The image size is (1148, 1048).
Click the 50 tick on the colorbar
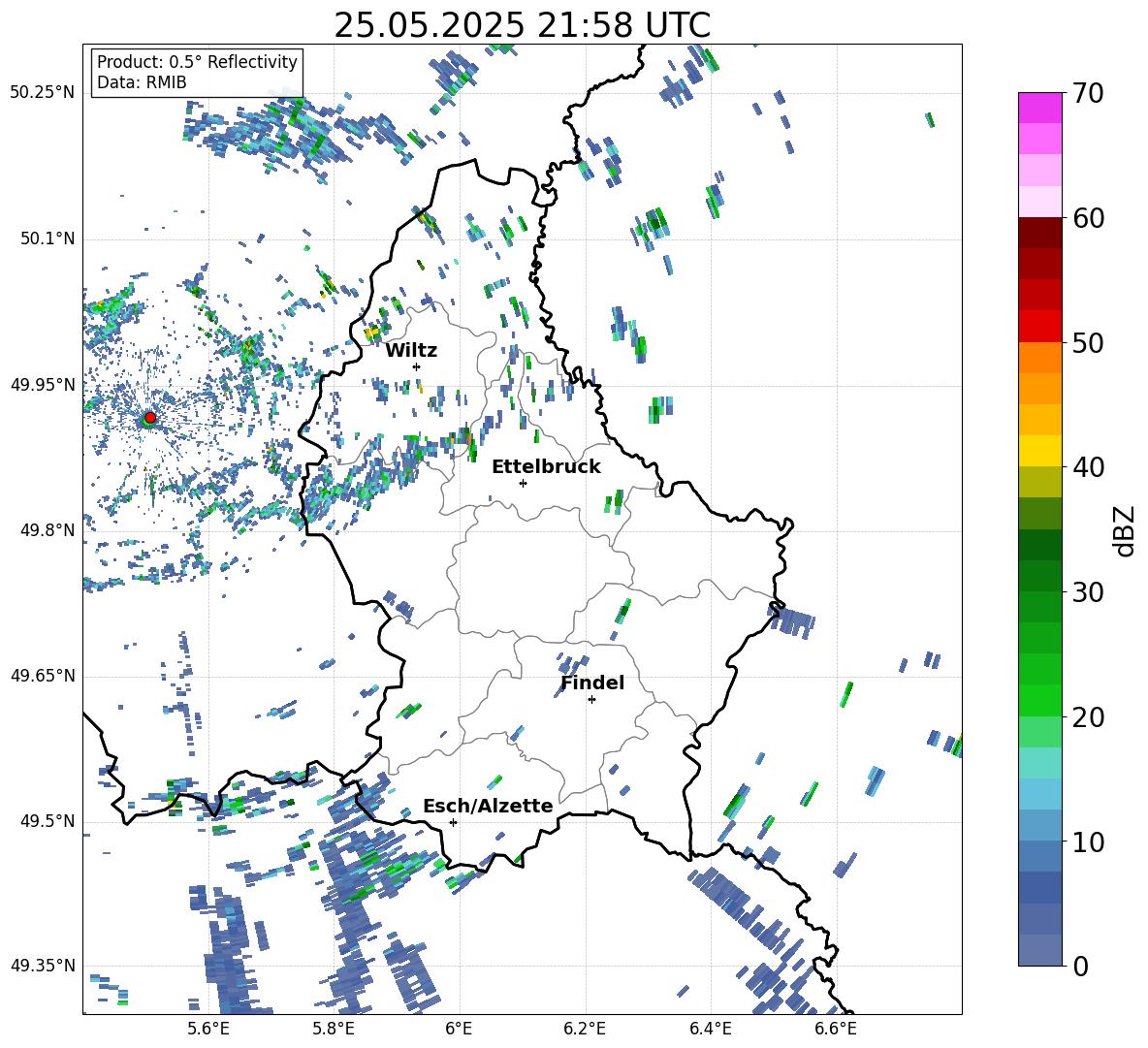(1088, 342)
